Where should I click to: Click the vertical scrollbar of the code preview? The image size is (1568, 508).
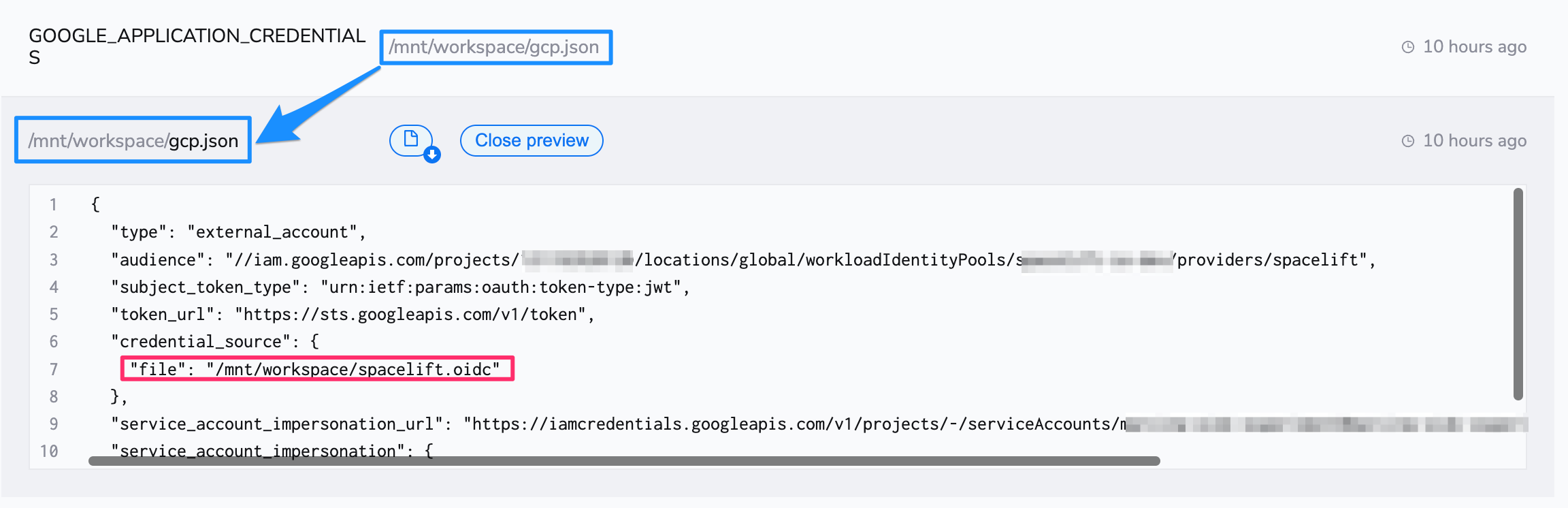point(1518,294)
